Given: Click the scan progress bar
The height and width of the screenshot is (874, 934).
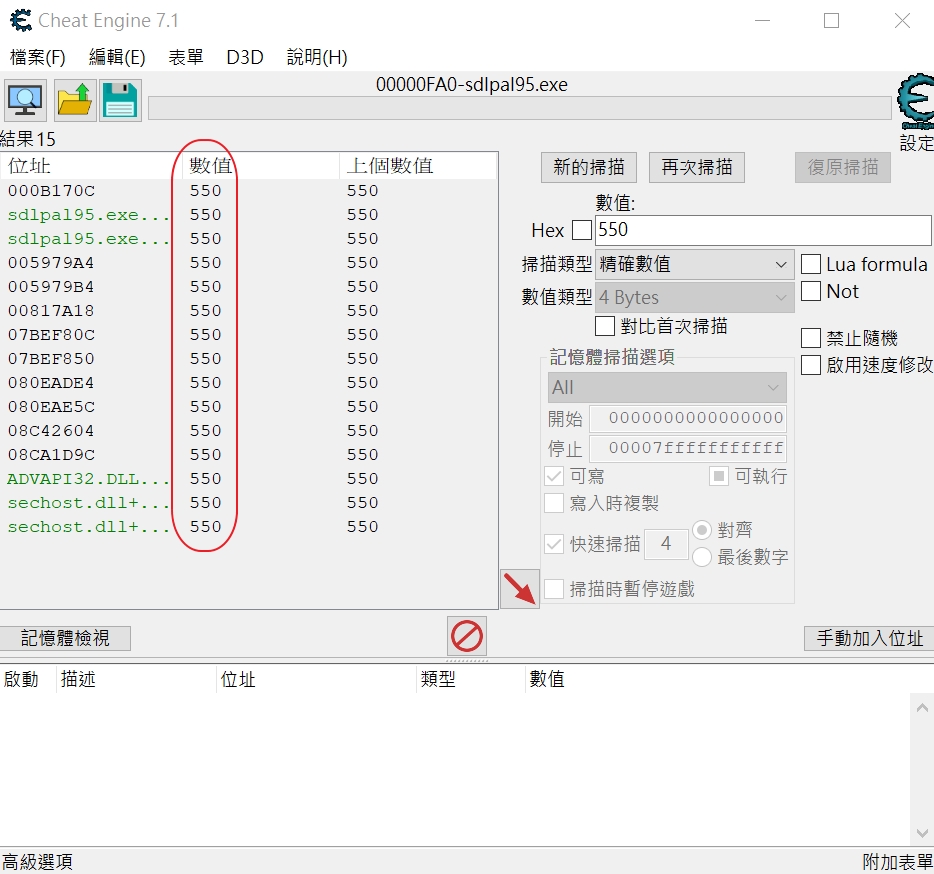Looking at the screenshot, I should (519, 108).
